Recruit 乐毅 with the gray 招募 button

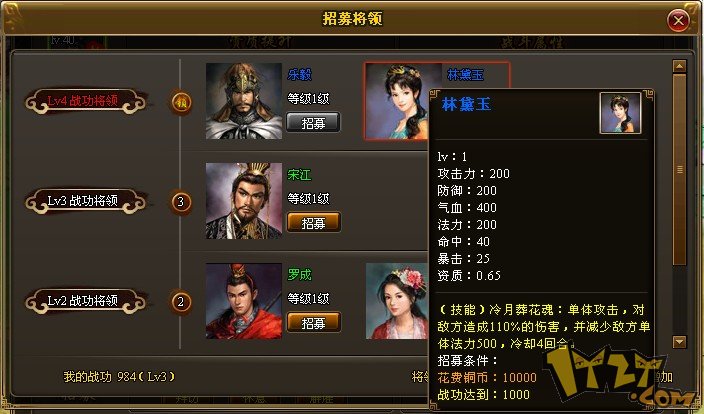coord(313,123)
